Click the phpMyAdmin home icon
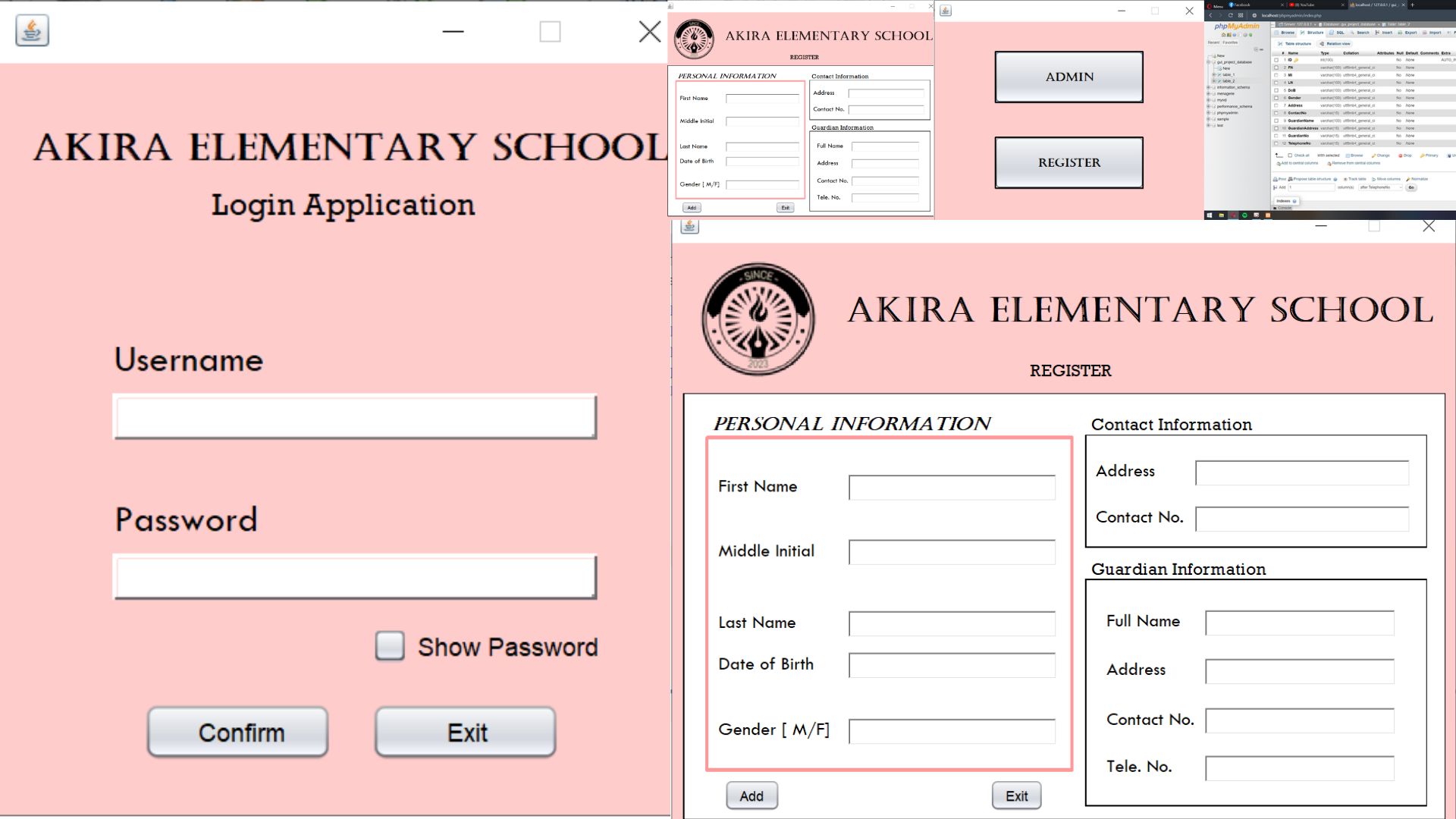The height and width of the screenshot is (819, 1456). [x=1224, y=34]
